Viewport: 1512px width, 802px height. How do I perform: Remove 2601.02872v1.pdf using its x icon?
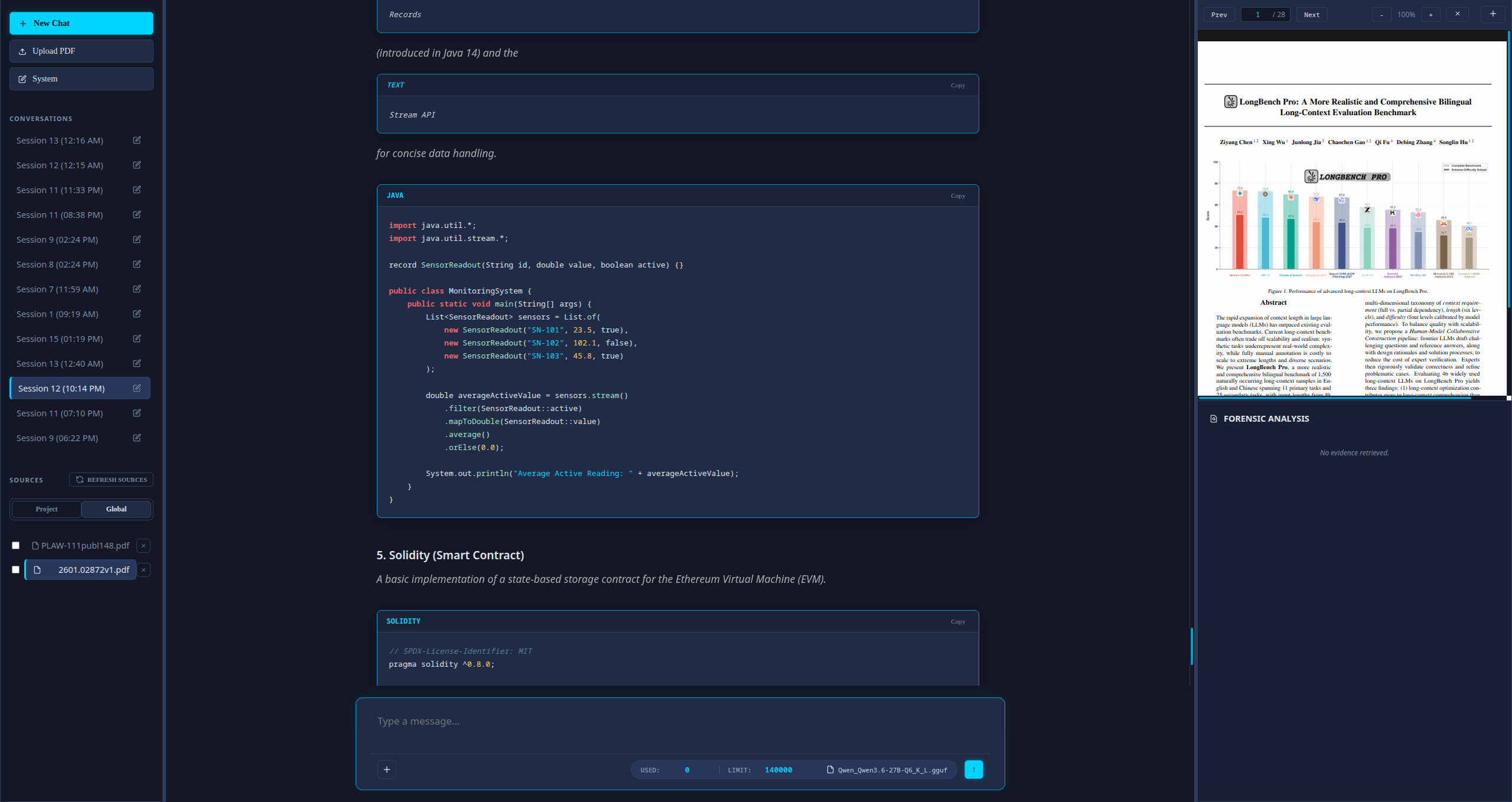[144, 570]
